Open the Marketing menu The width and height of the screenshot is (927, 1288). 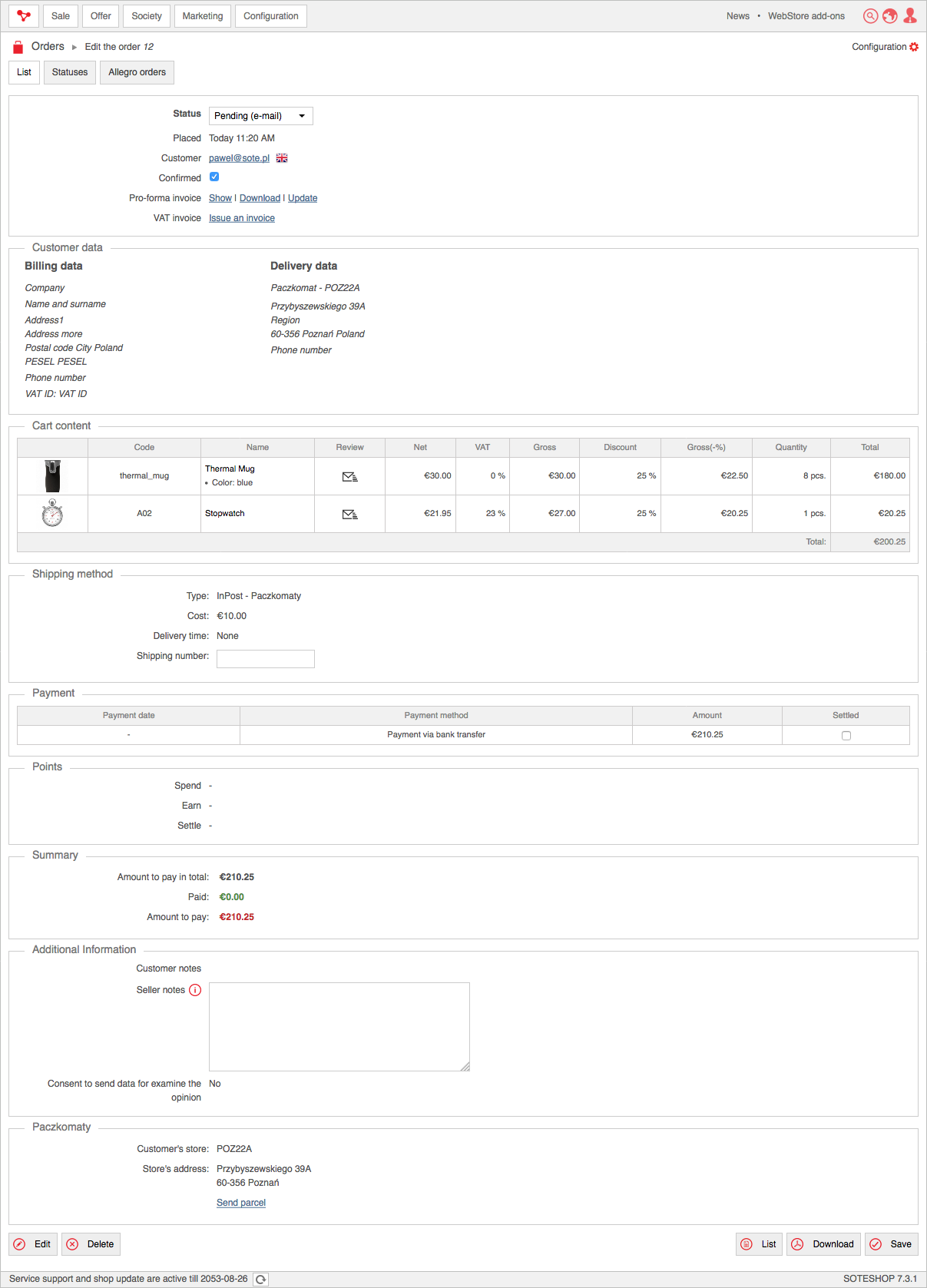pos(203,16)
